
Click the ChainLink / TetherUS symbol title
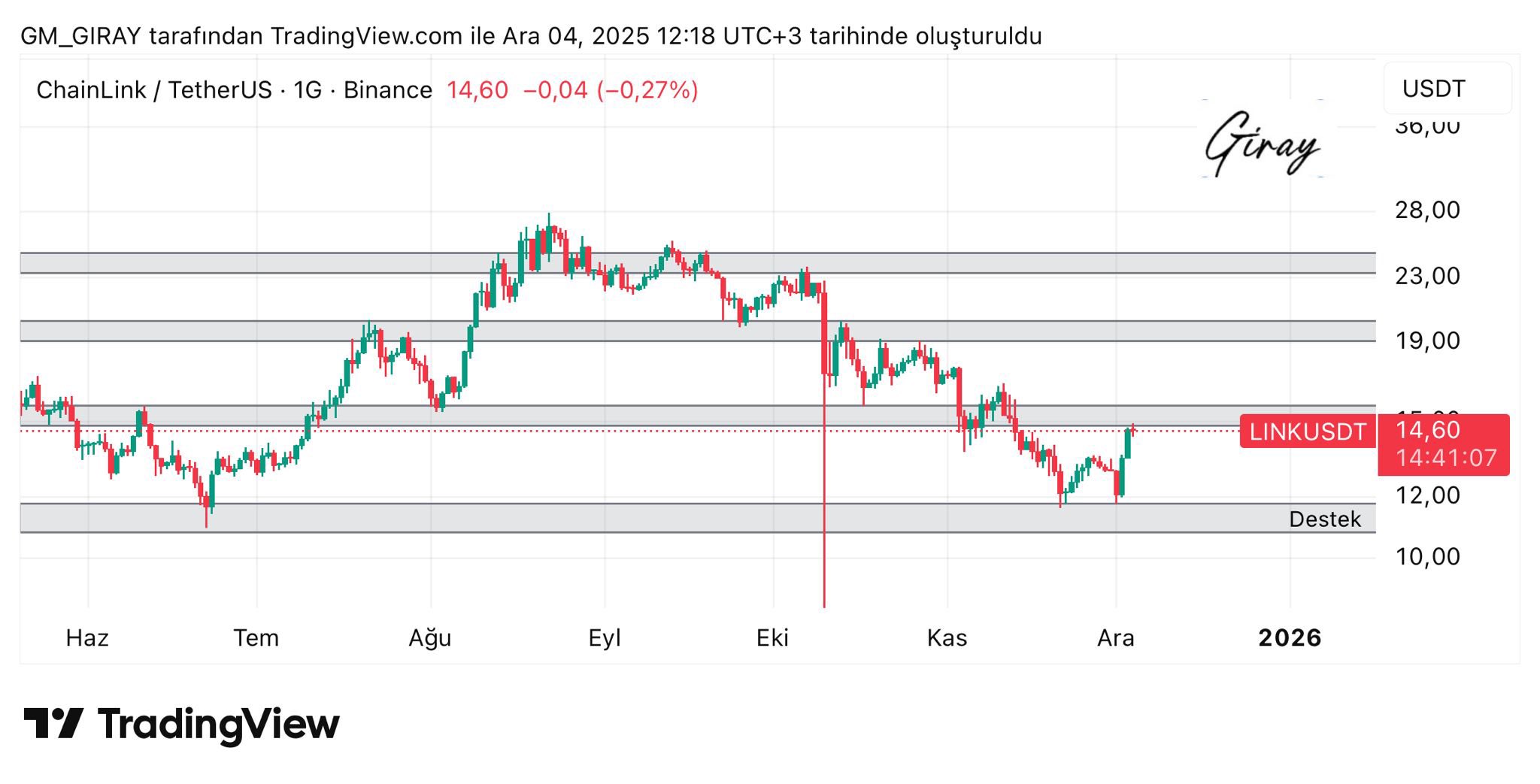153,90
